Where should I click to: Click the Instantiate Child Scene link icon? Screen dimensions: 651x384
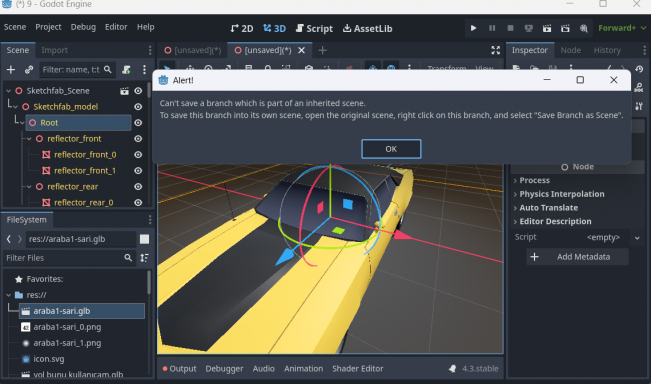[x=29, y=70]
